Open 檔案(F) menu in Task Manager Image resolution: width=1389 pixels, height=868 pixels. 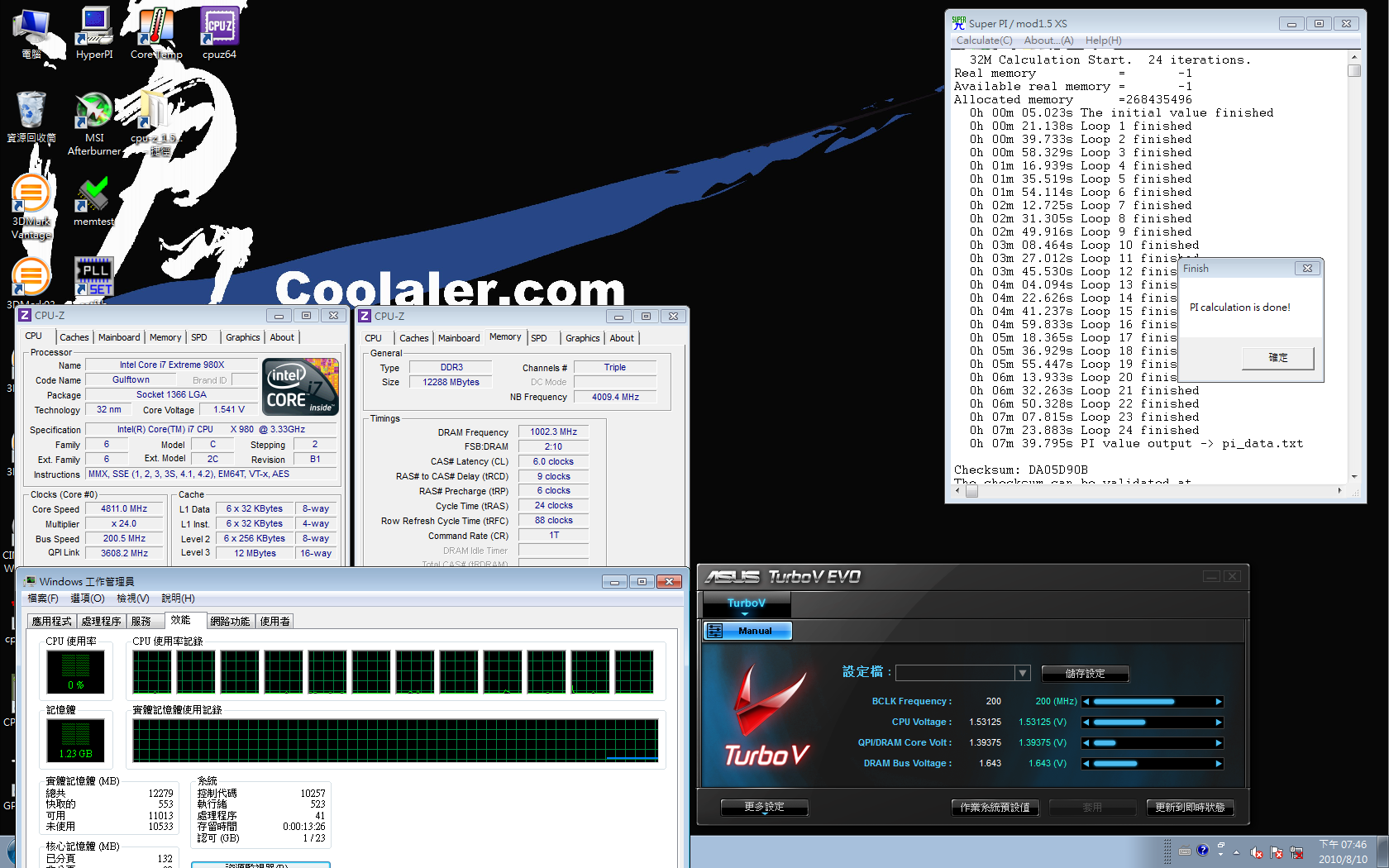coord(43,599)
